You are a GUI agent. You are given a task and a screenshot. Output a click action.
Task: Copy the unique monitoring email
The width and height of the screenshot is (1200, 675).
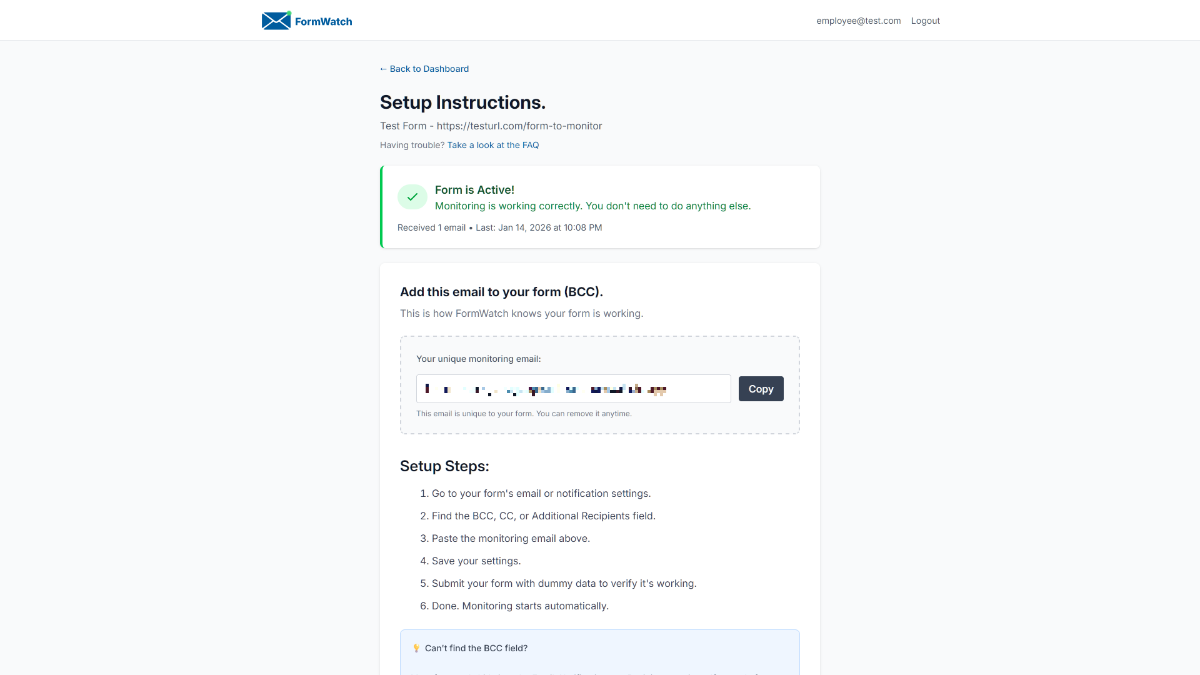tap(760, 389)
